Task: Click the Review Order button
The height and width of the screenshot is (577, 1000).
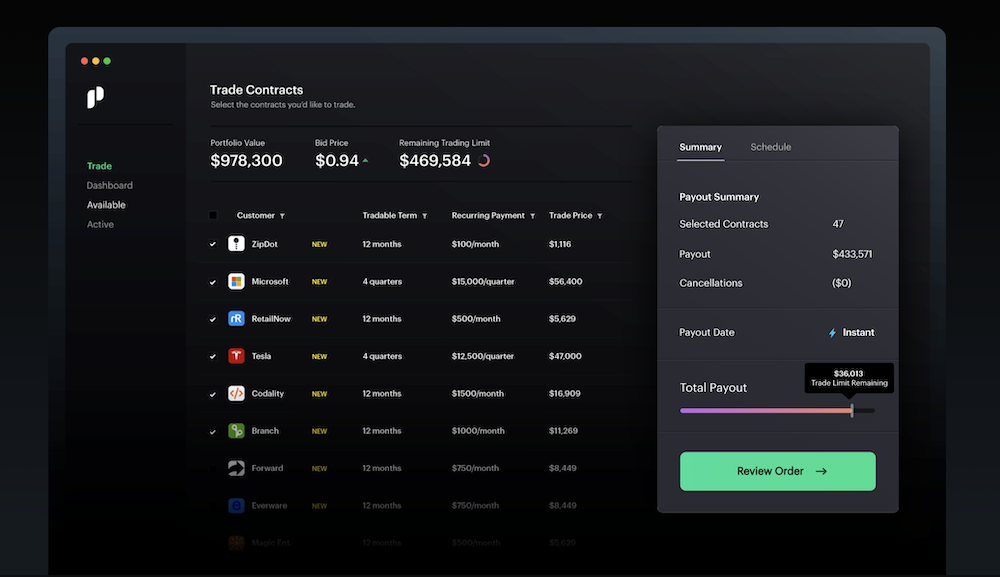Action: tap(777, 471)
